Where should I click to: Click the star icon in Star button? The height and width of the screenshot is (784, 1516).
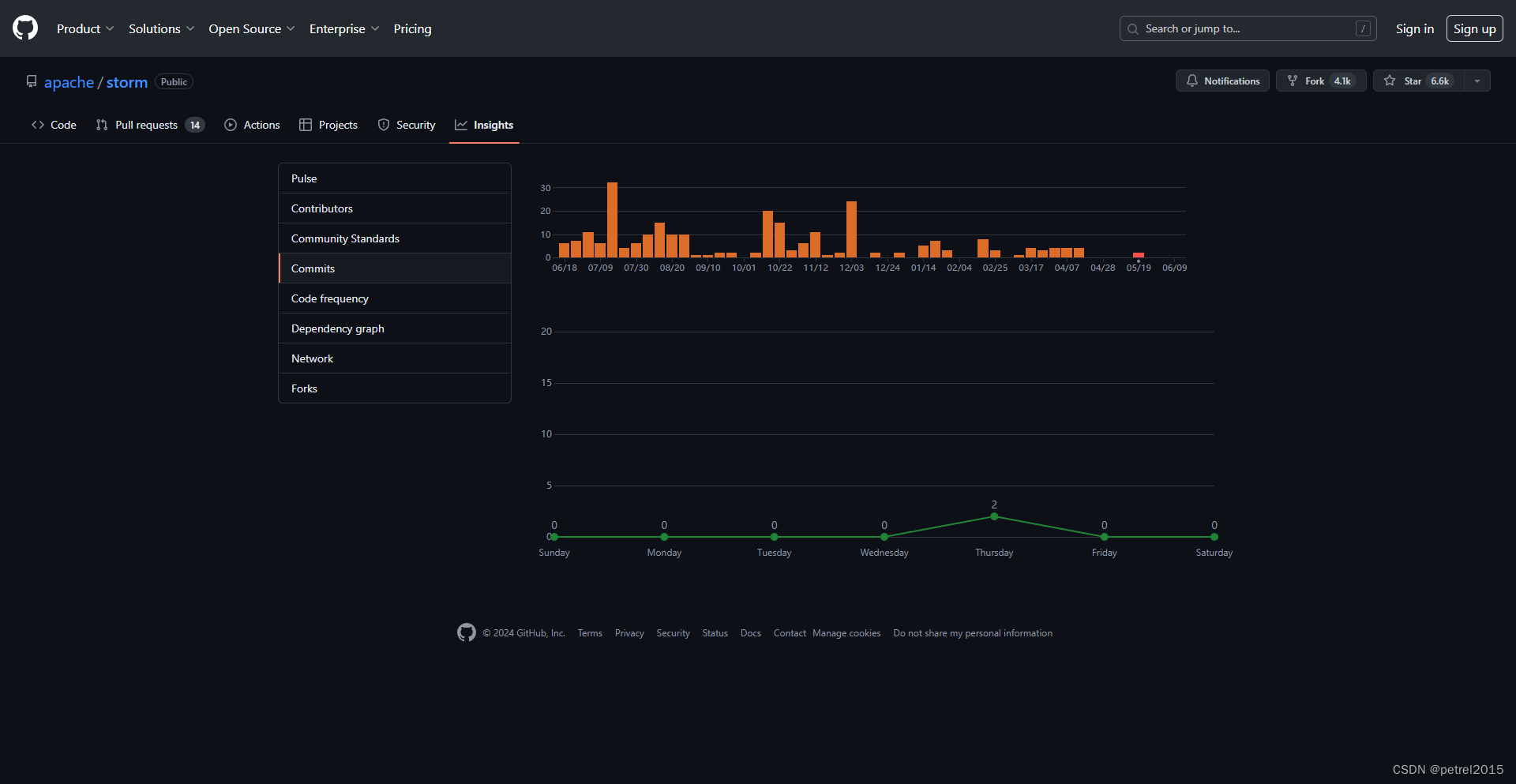1390,81
